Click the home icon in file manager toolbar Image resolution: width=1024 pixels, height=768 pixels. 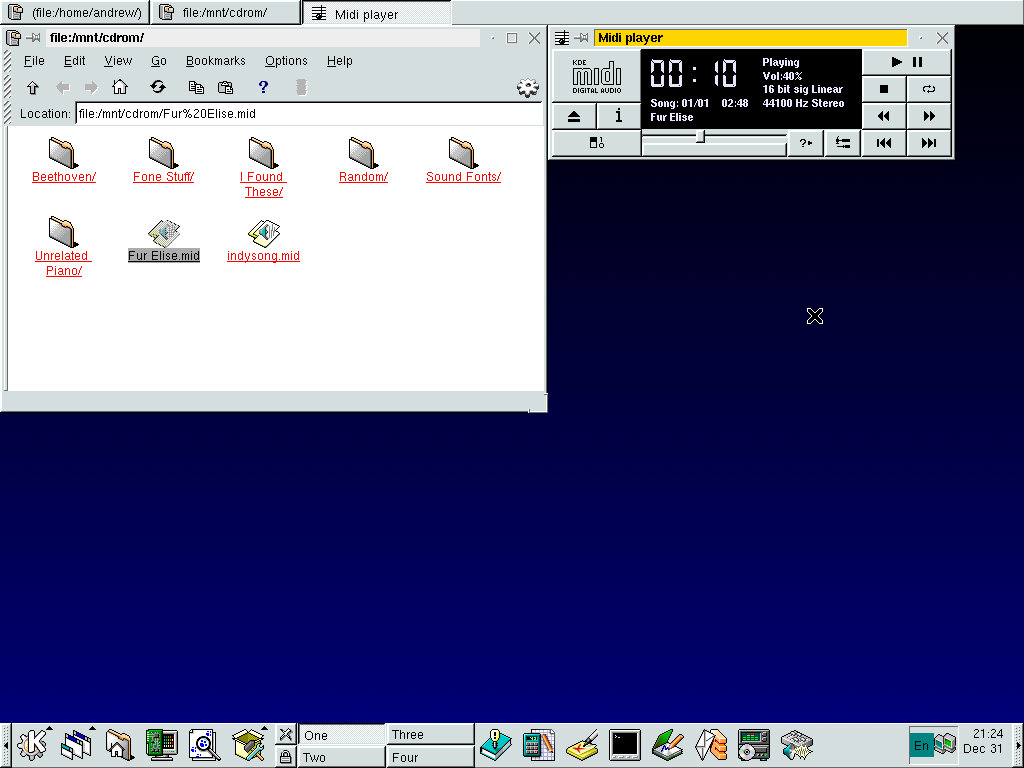[x=120, y=87]
